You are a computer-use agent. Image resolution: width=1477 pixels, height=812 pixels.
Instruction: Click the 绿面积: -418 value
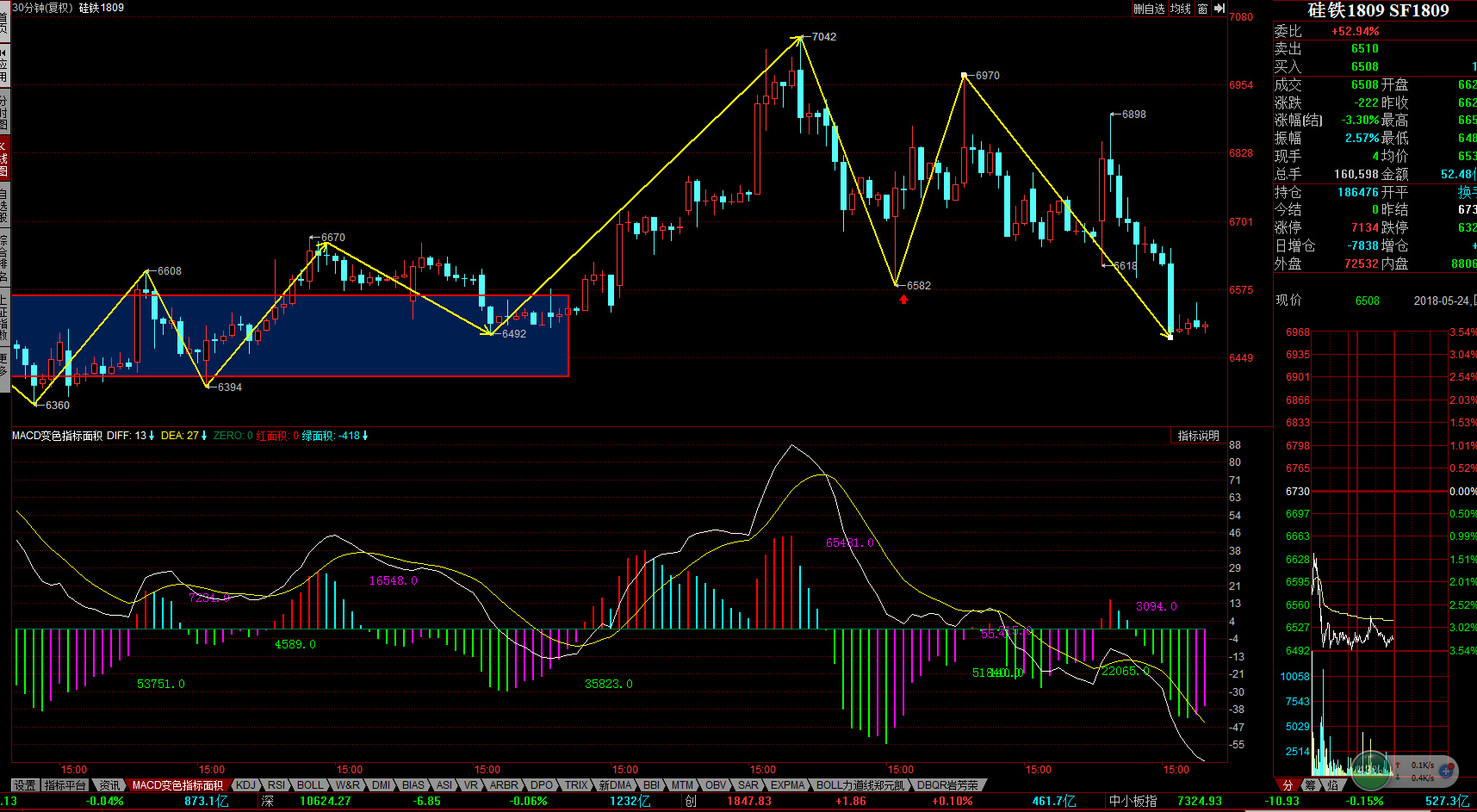334,436
